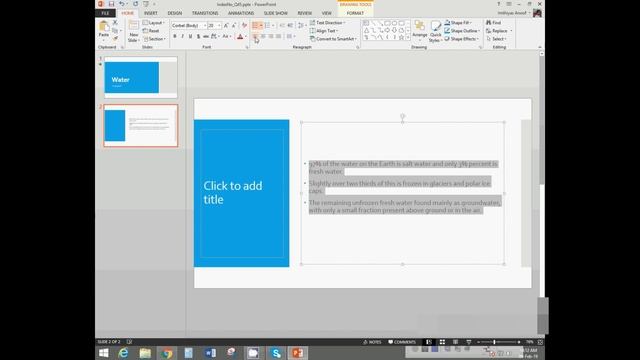Select the Water title slide thumbnail
Viewport: 640px width, 360px height.
[141, 78]
